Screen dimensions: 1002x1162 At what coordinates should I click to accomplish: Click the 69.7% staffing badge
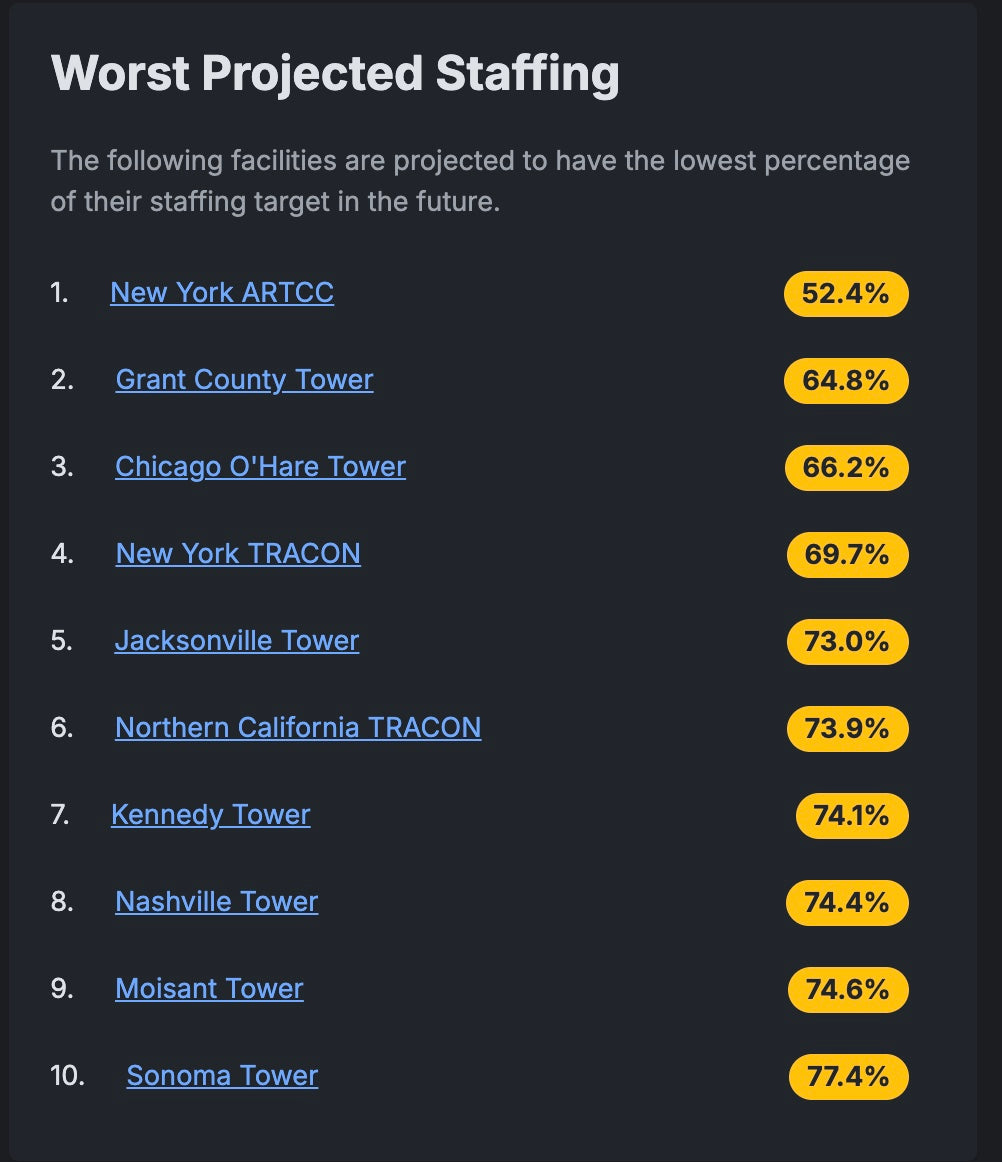[847, 554]
